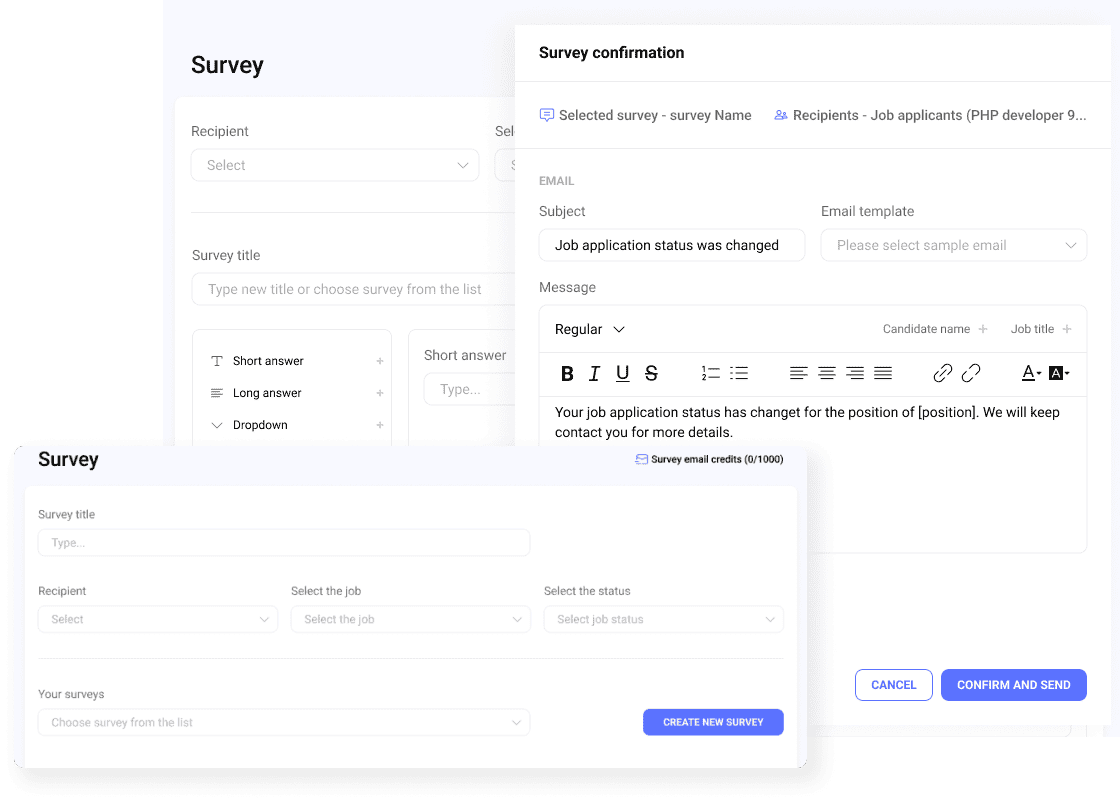
Task: Apply italic formatting to message text
Action: [x=595, y=373]
